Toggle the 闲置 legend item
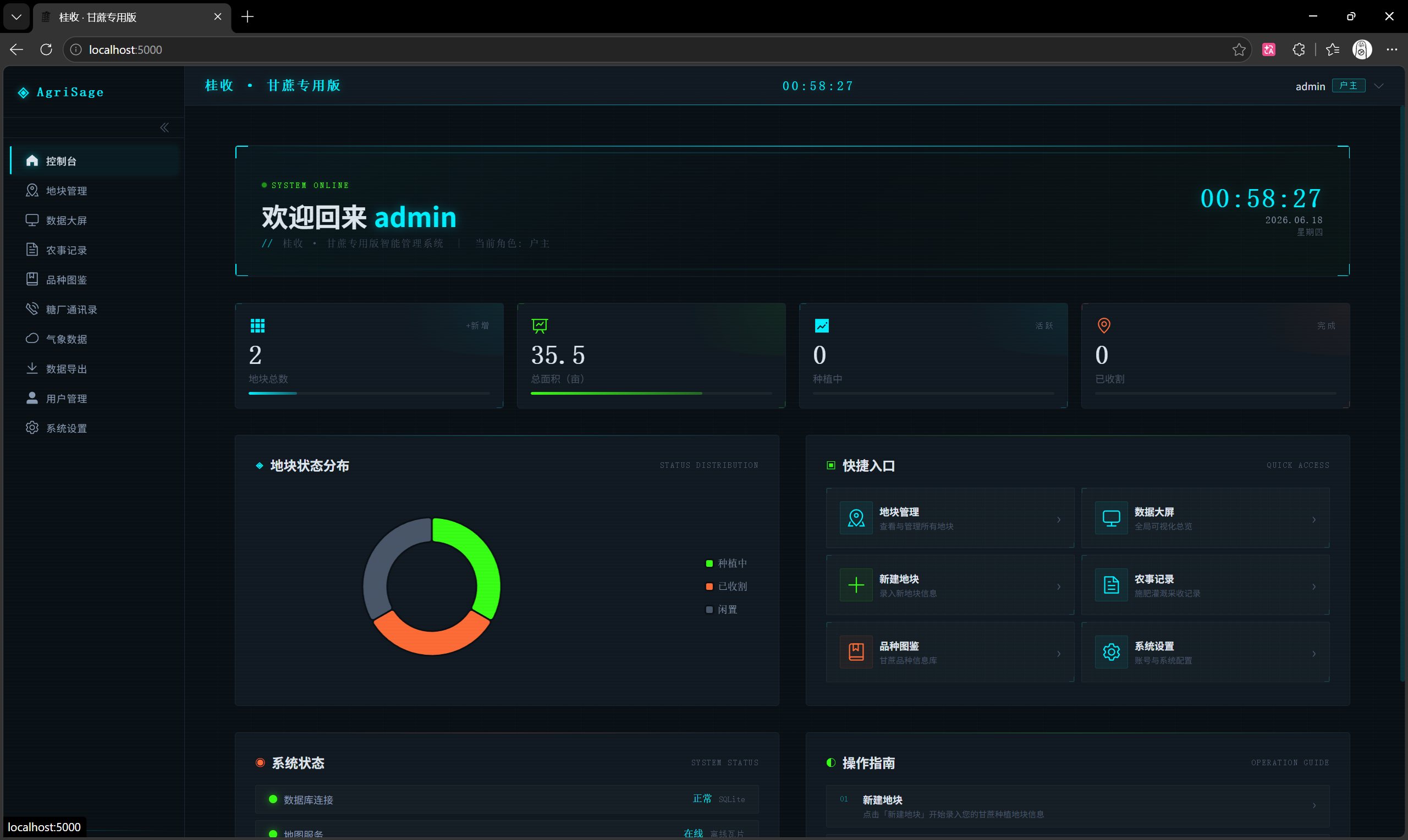Screen dimensions: 1408x840 722,610
